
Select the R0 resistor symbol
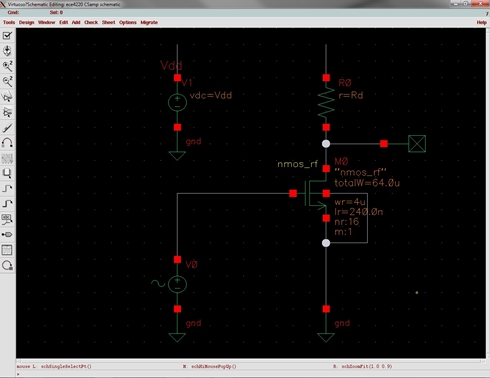(326, 103)
